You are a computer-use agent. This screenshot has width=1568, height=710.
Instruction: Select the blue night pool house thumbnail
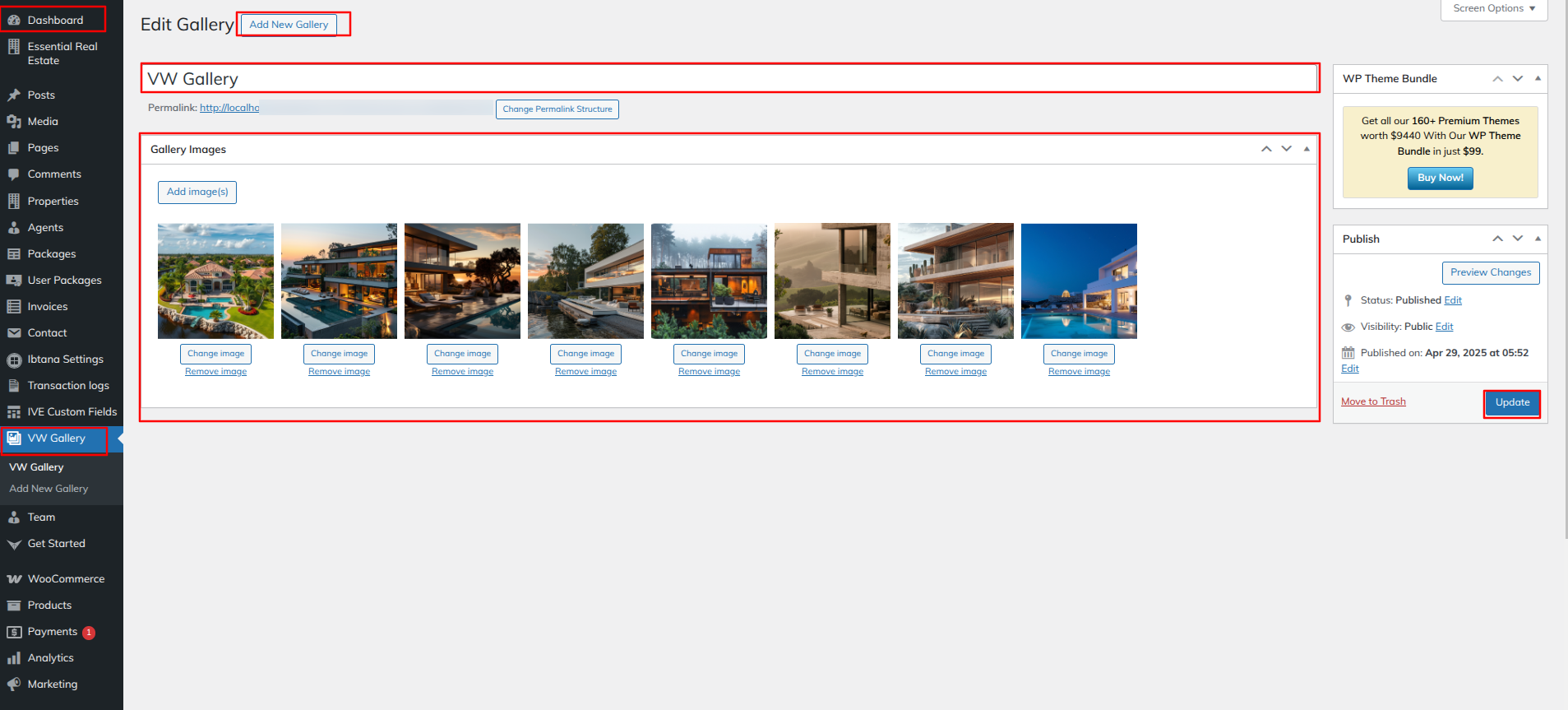coord(1079,281)
